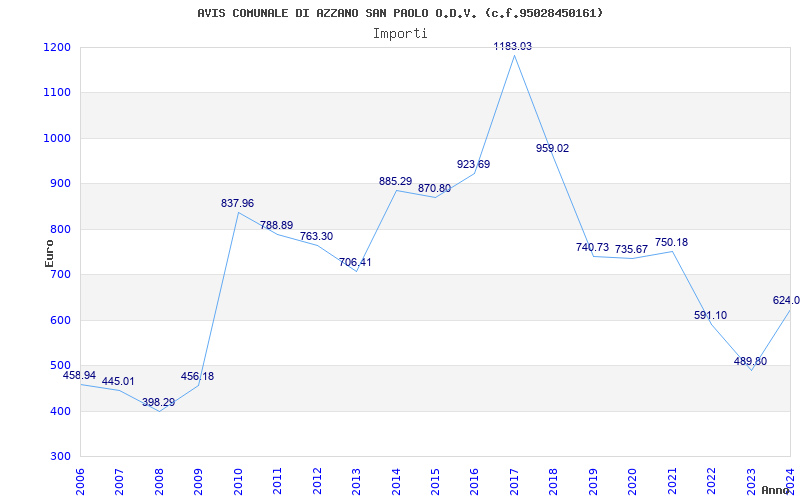Click the 600 y-axis tick label
This screenshot has width=800, height=500.
tap(63, 320)
